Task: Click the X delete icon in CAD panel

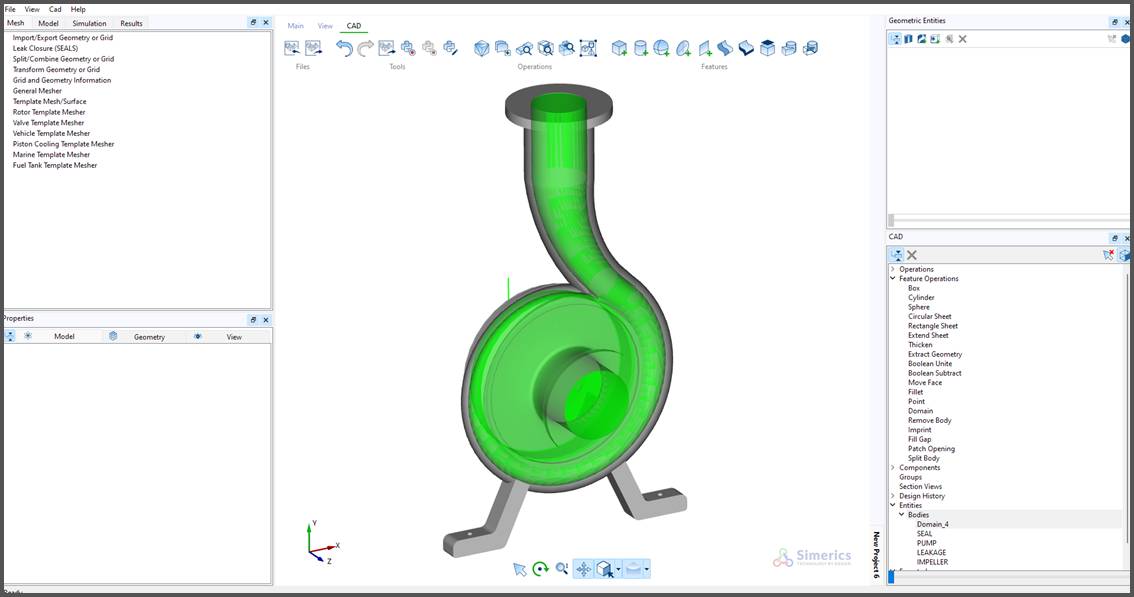Action: [x=912, y=255]
